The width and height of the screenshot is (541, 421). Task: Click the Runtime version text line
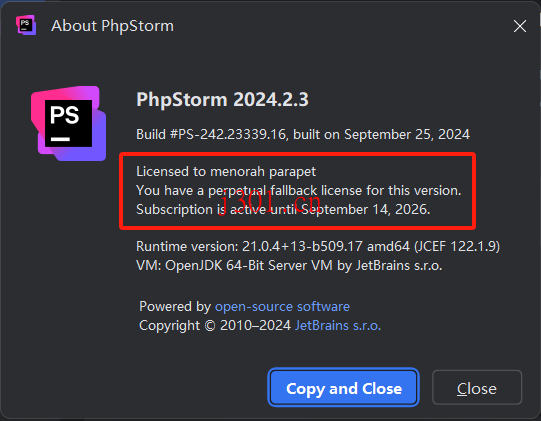(318, 246)
